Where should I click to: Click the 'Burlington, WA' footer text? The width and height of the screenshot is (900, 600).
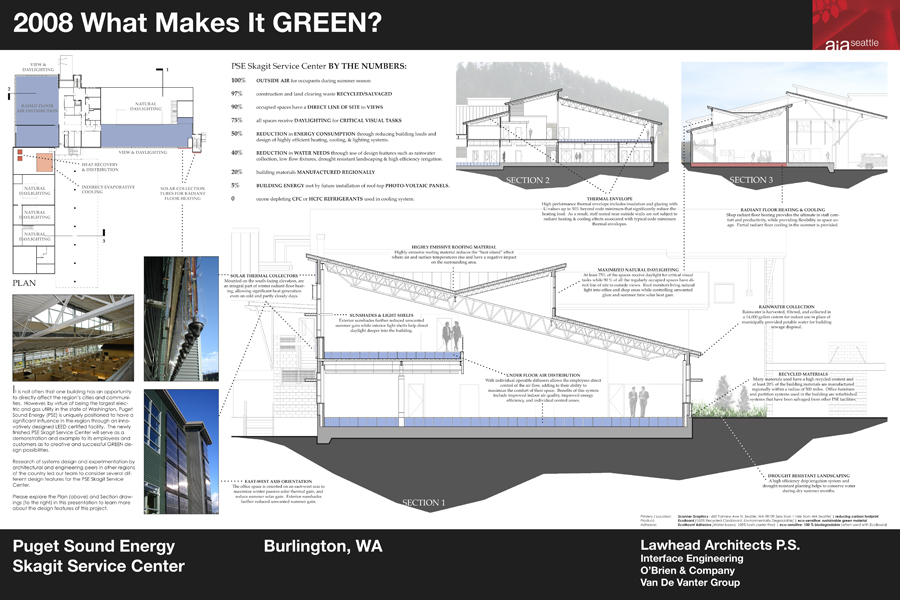(323, 546)
